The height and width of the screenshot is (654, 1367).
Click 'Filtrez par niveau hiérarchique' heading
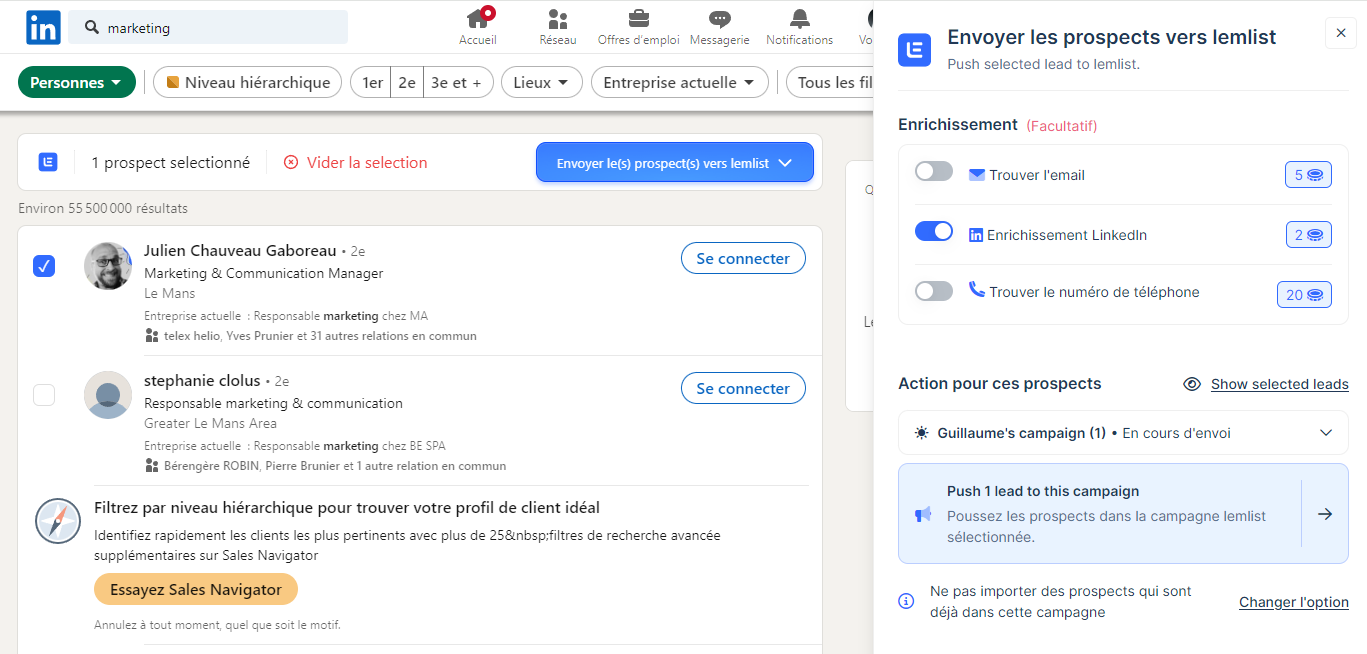tap(347, 508)
